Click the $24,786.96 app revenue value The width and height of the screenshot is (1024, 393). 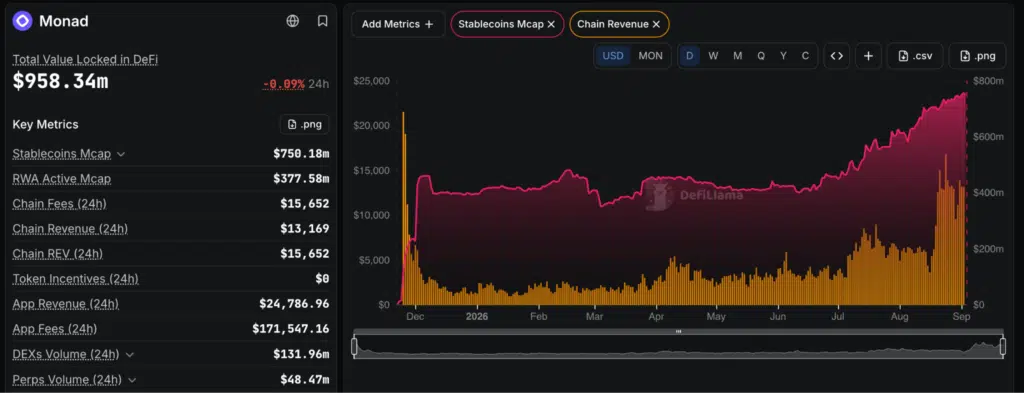(x=294, y=304)
